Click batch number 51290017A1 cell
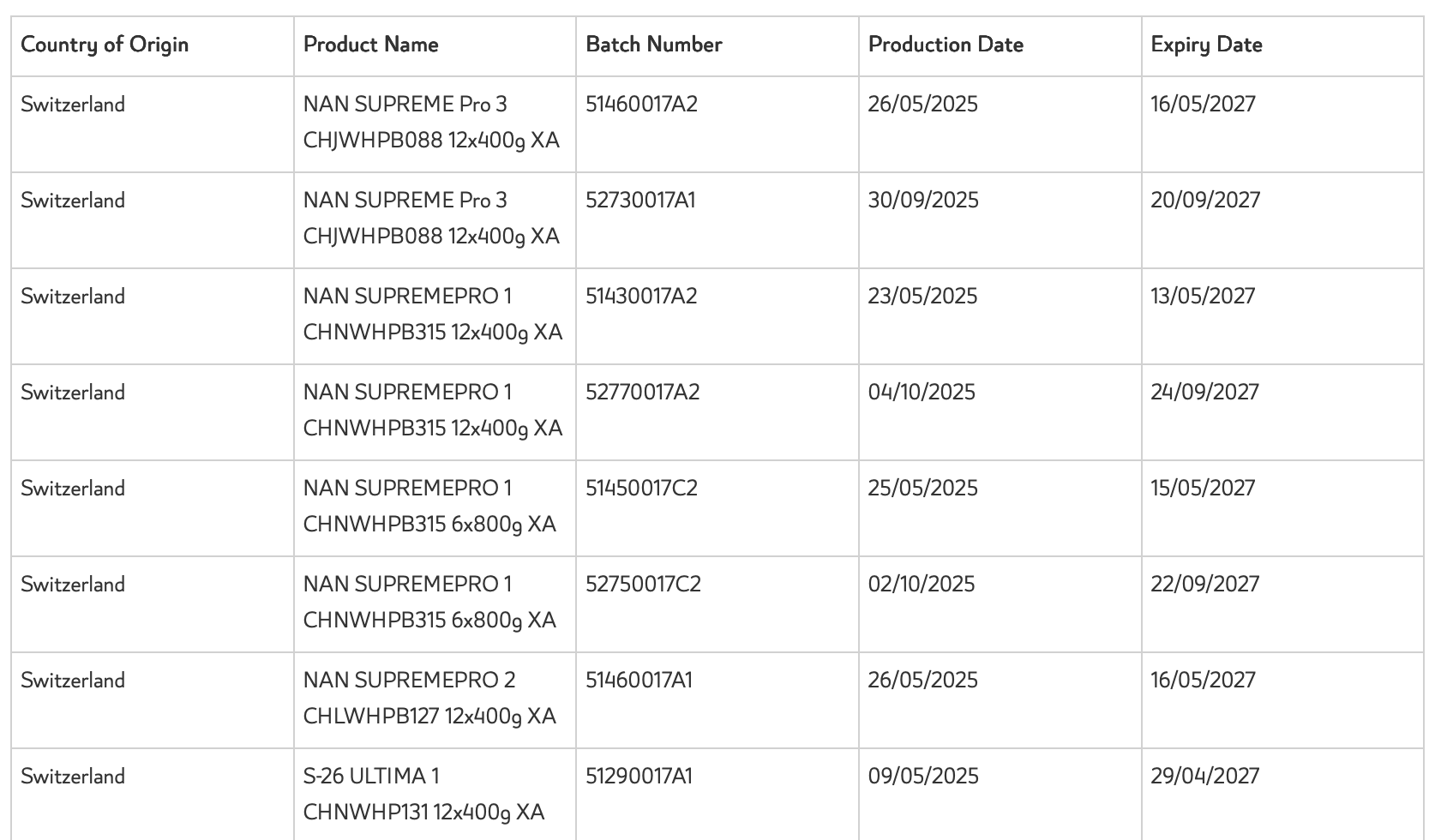Screen dimensions: 1435x840 639,777
